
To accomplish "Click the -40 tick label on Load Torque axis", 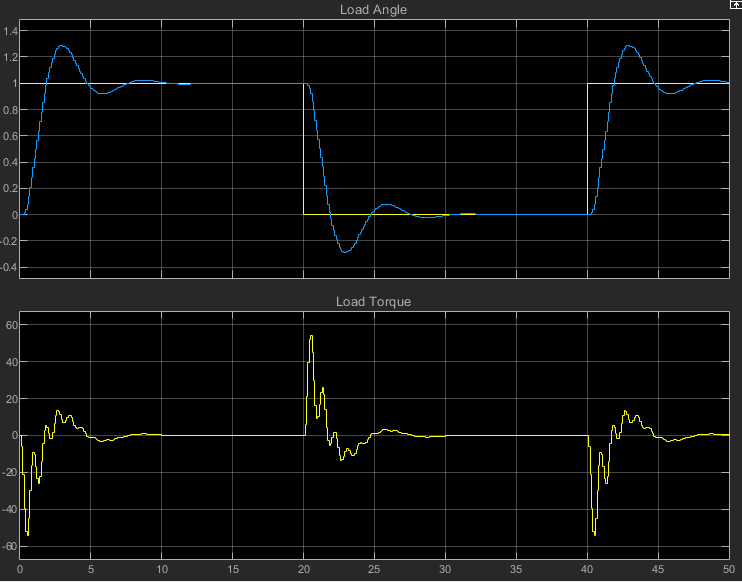I will [x=9, y=510].
